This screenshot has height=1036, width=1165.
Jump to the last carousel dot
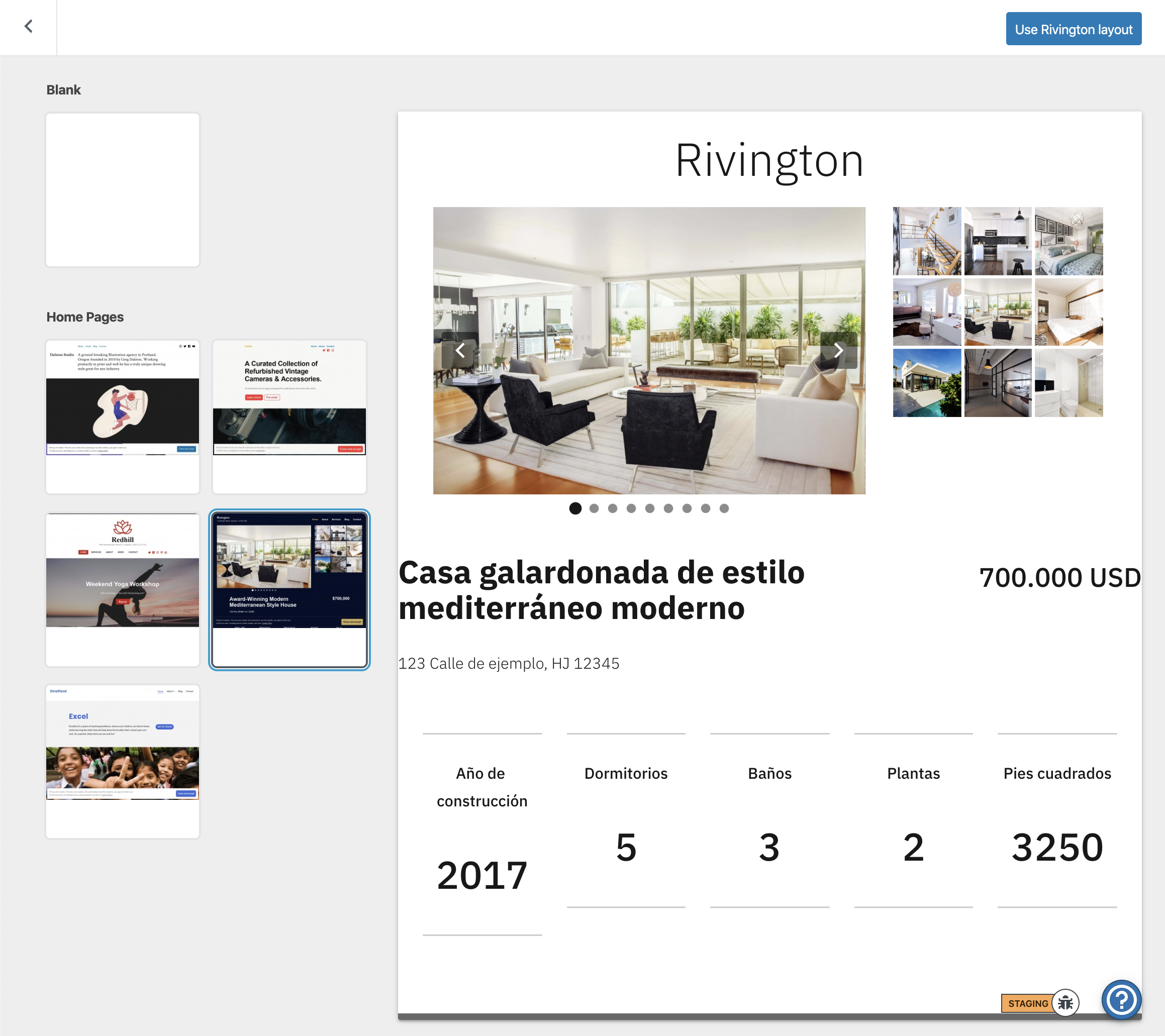point(724,508)
